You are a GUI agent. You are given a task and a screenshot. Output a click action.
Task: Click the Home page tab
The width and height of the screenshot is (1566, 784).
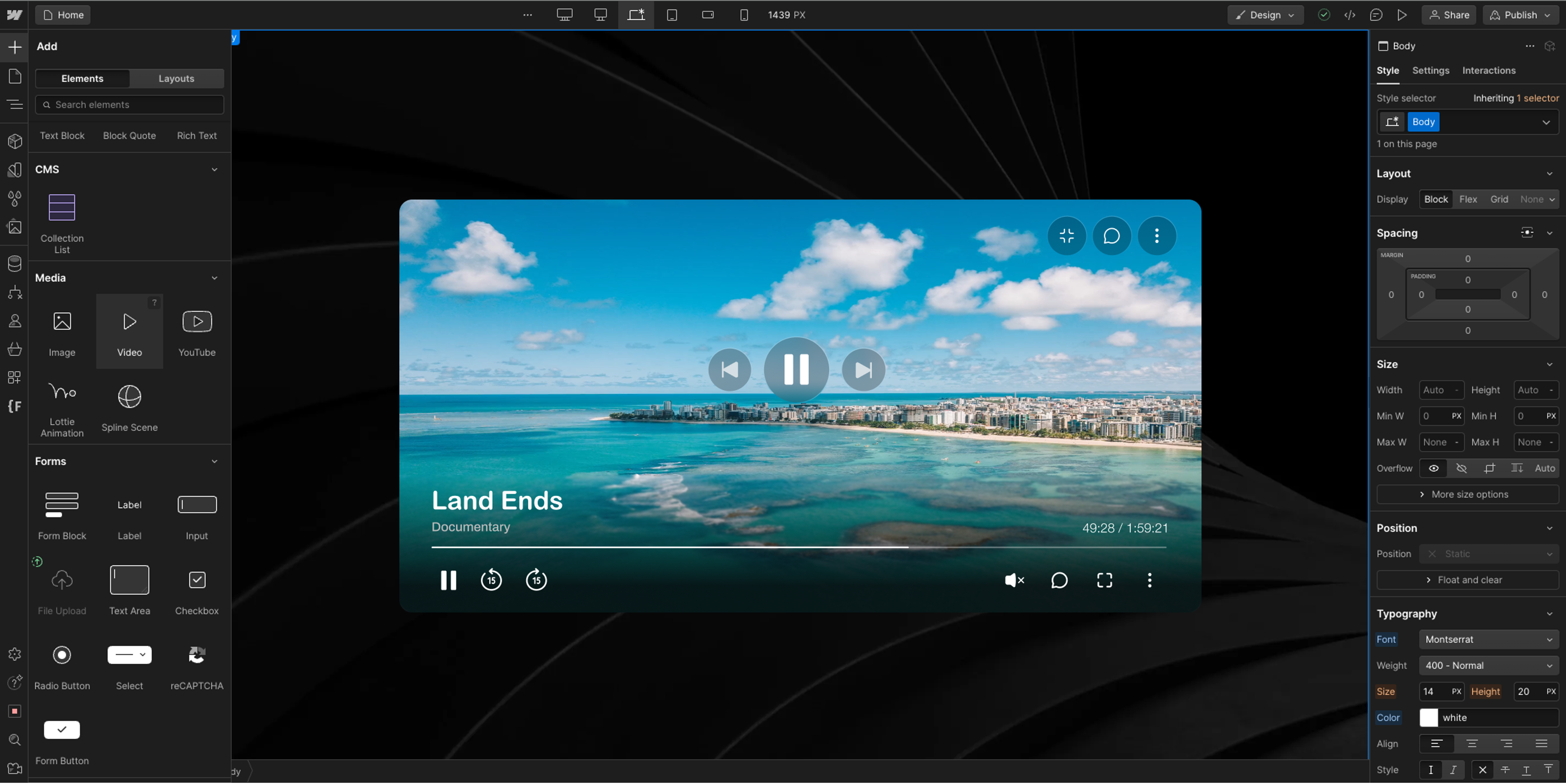63,15
